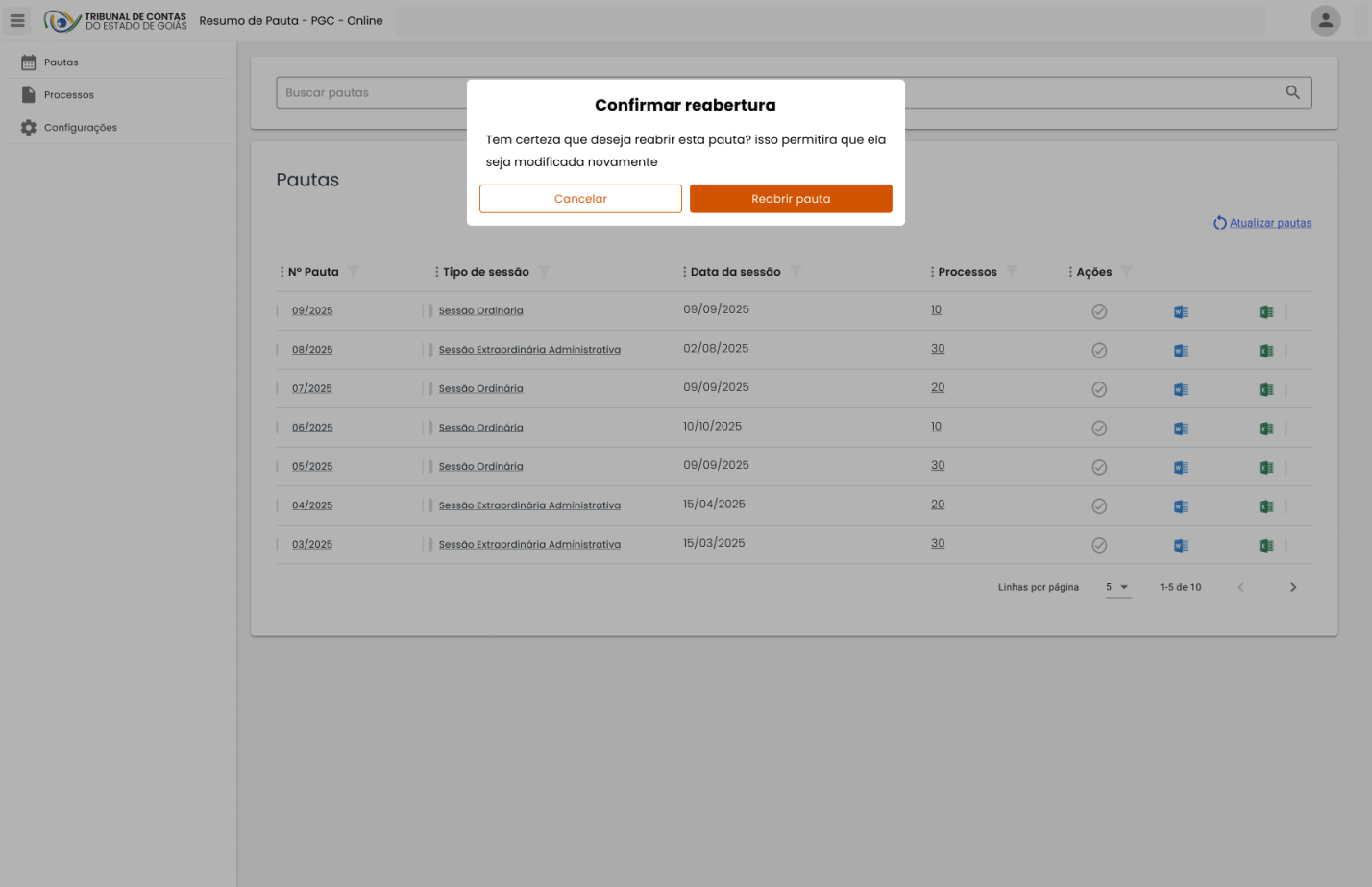Click check-circle icon for pauta 07/2025
Image resolution: width=1372 pixels, height=887 pixels.
[1099, 389]
